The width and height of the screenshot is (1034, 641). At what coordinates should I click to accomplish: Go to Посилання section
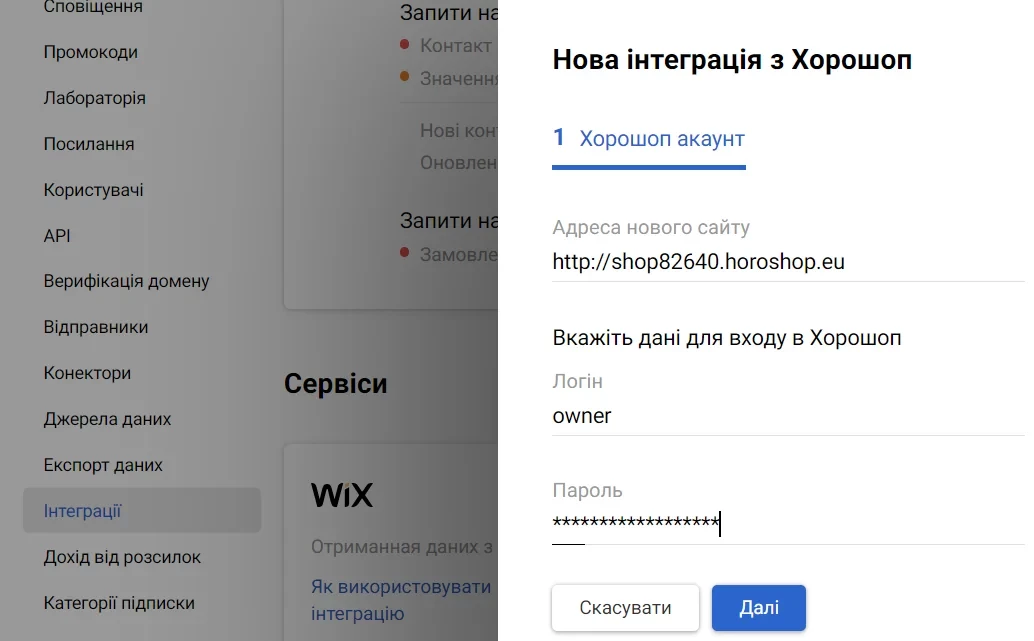click(x=89, y=144)
